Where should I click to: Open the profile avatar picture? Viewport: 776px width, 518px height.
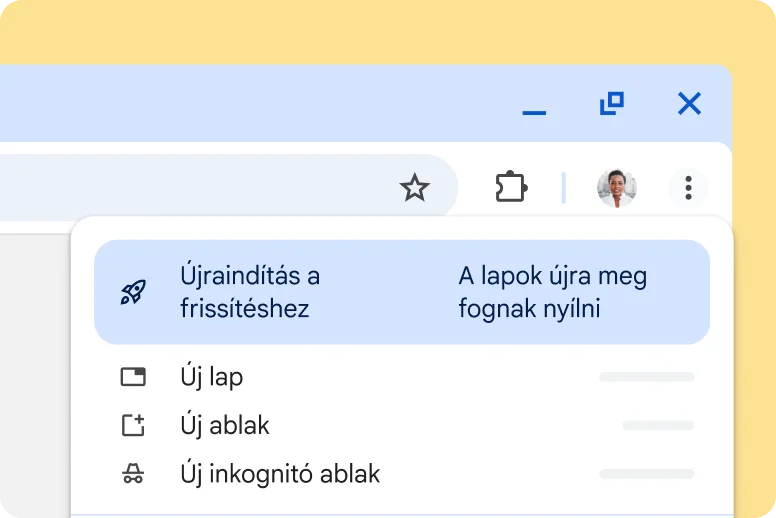pyautogui.click(x=616, y=187)
